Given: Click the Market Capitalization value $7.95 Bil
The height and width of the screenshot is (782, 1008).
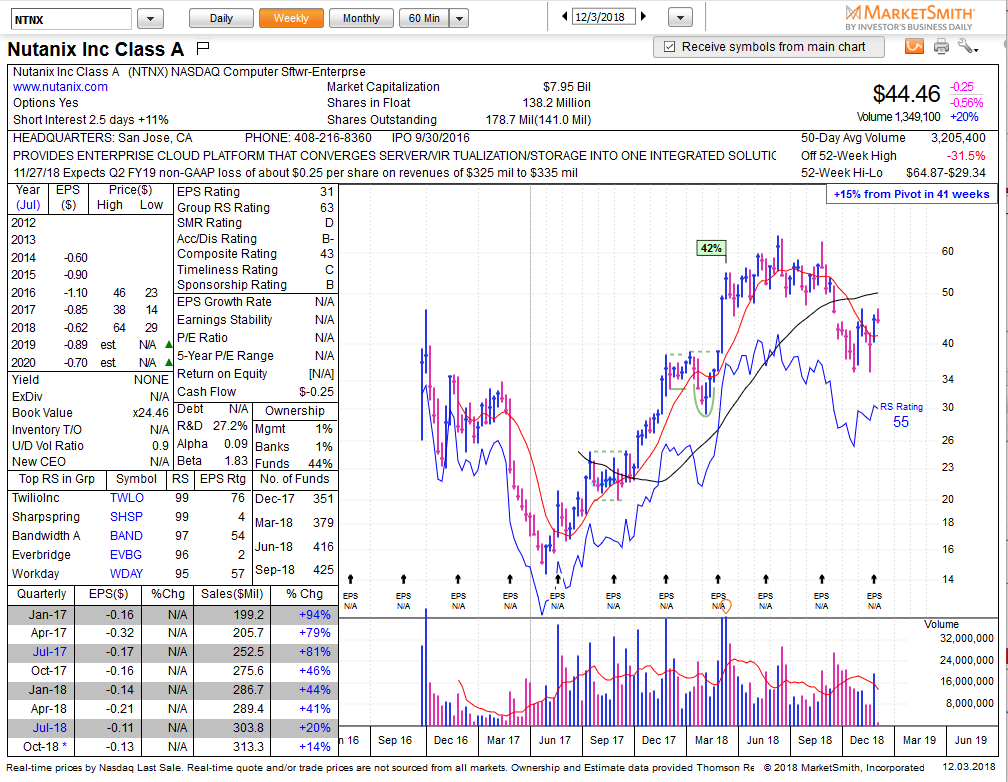Looking at the screenshot, I should click(x=567, y=87).
